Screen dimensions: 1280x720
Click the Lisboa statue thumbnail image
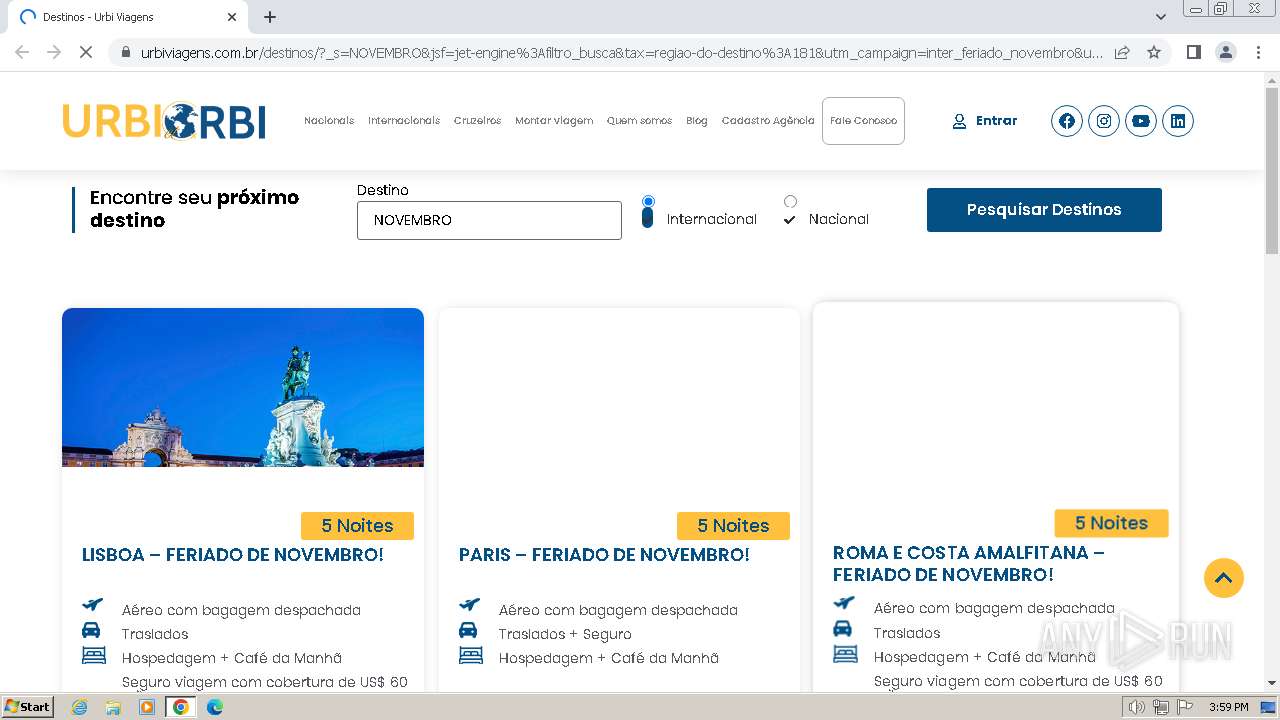click(243, 387)
